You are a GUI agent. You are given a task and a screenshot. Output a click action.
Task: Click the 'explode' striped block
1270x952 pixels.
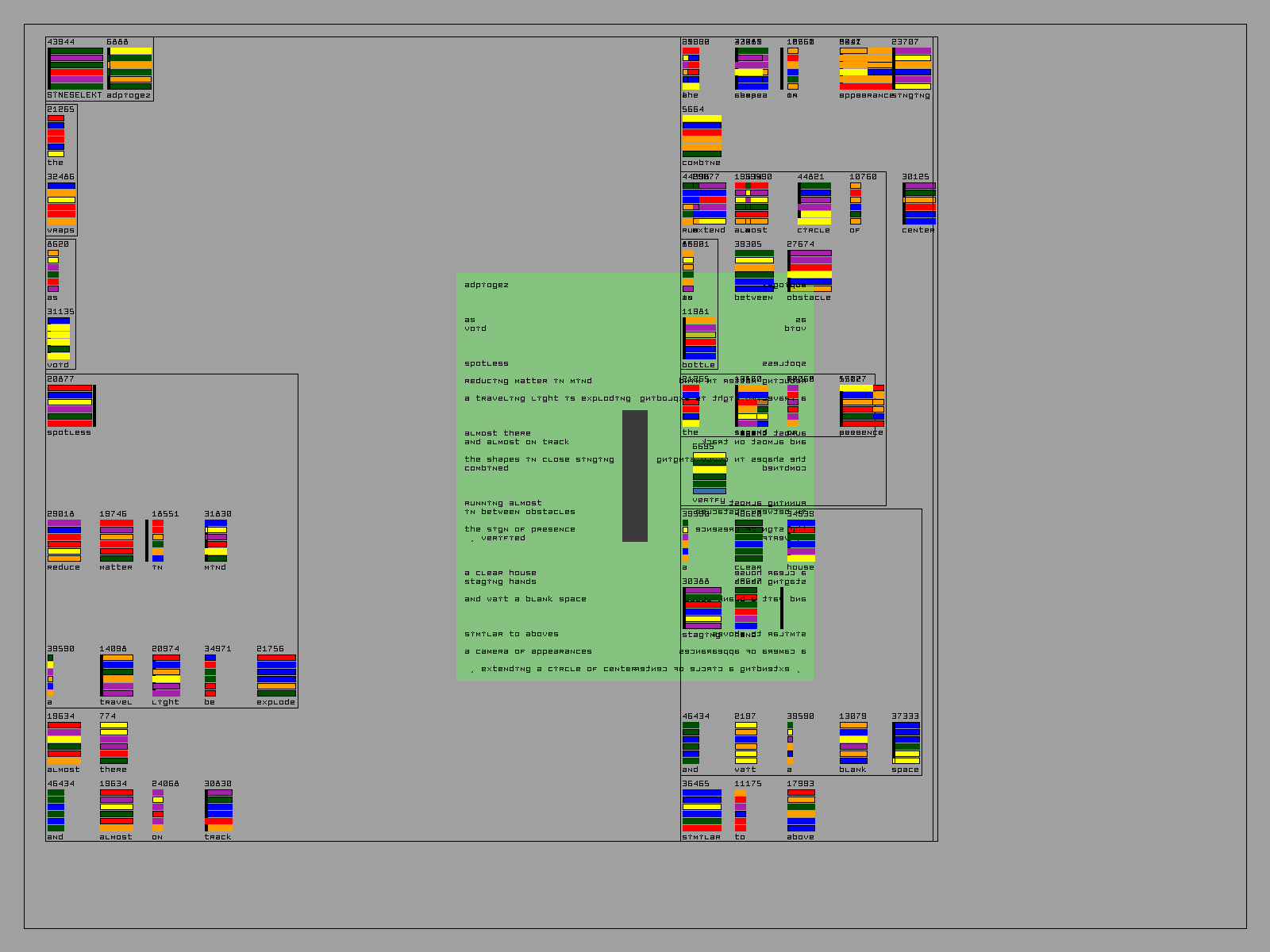coord(276,676)
